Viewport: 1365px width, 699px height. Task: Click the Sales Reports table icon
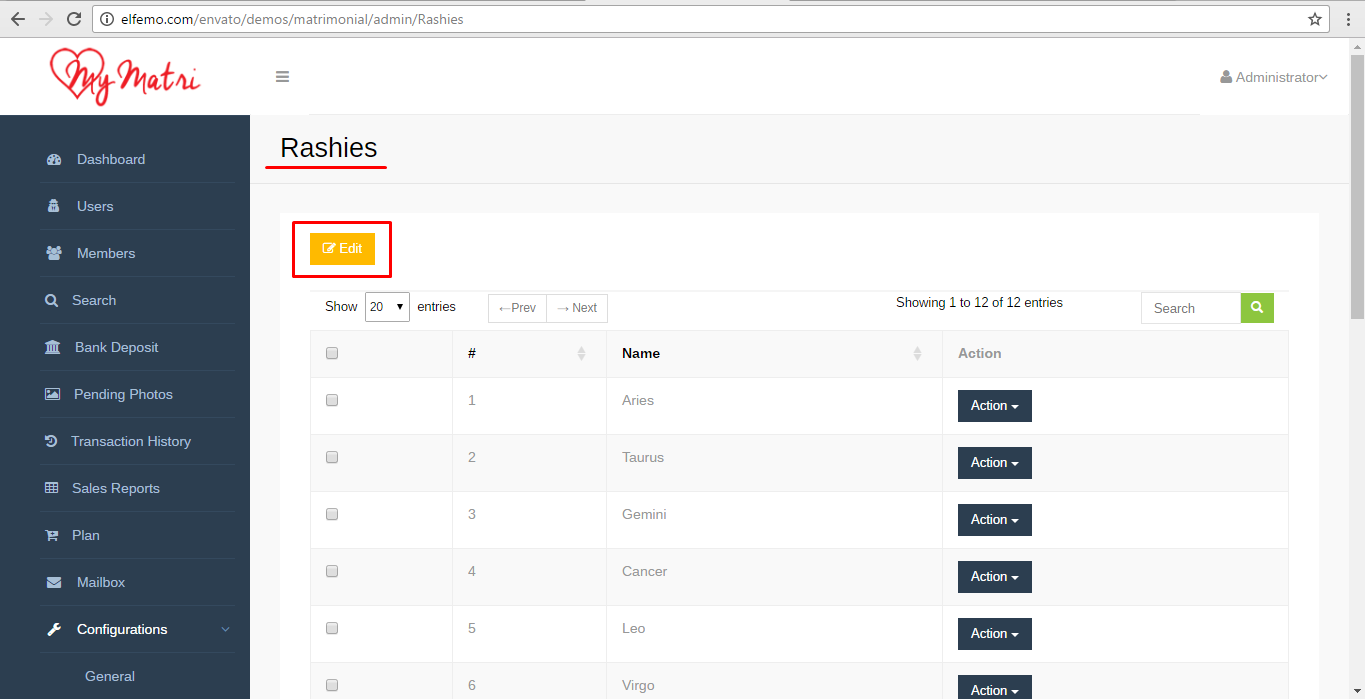pos(52,489)
